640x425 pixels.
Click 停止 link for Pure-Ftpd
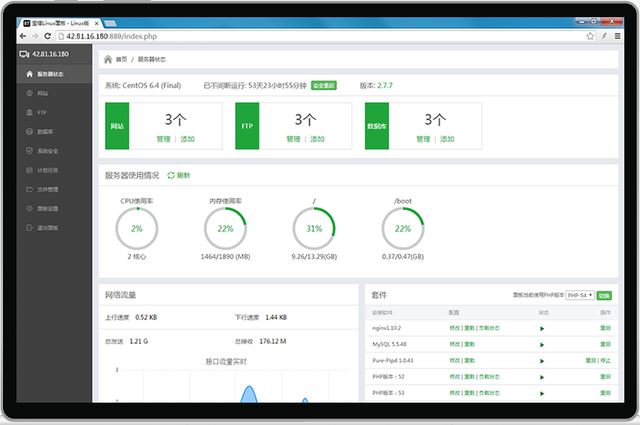pos(605,359)
